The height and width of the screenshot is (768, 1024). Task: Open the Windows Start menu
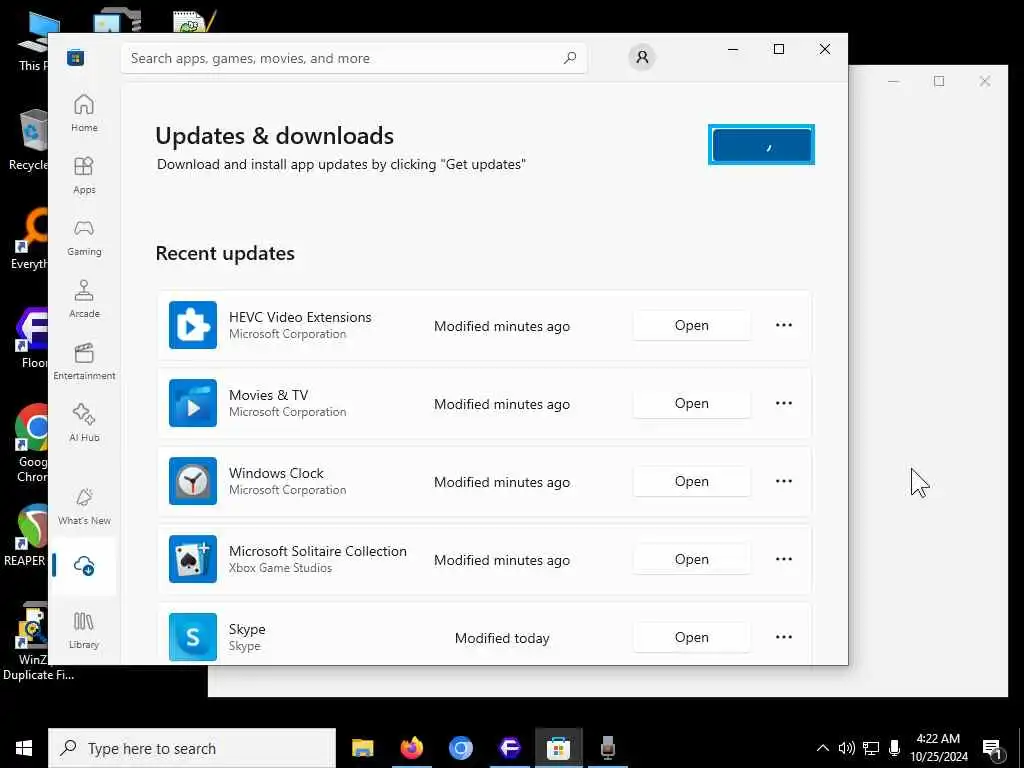pos(24,748)
